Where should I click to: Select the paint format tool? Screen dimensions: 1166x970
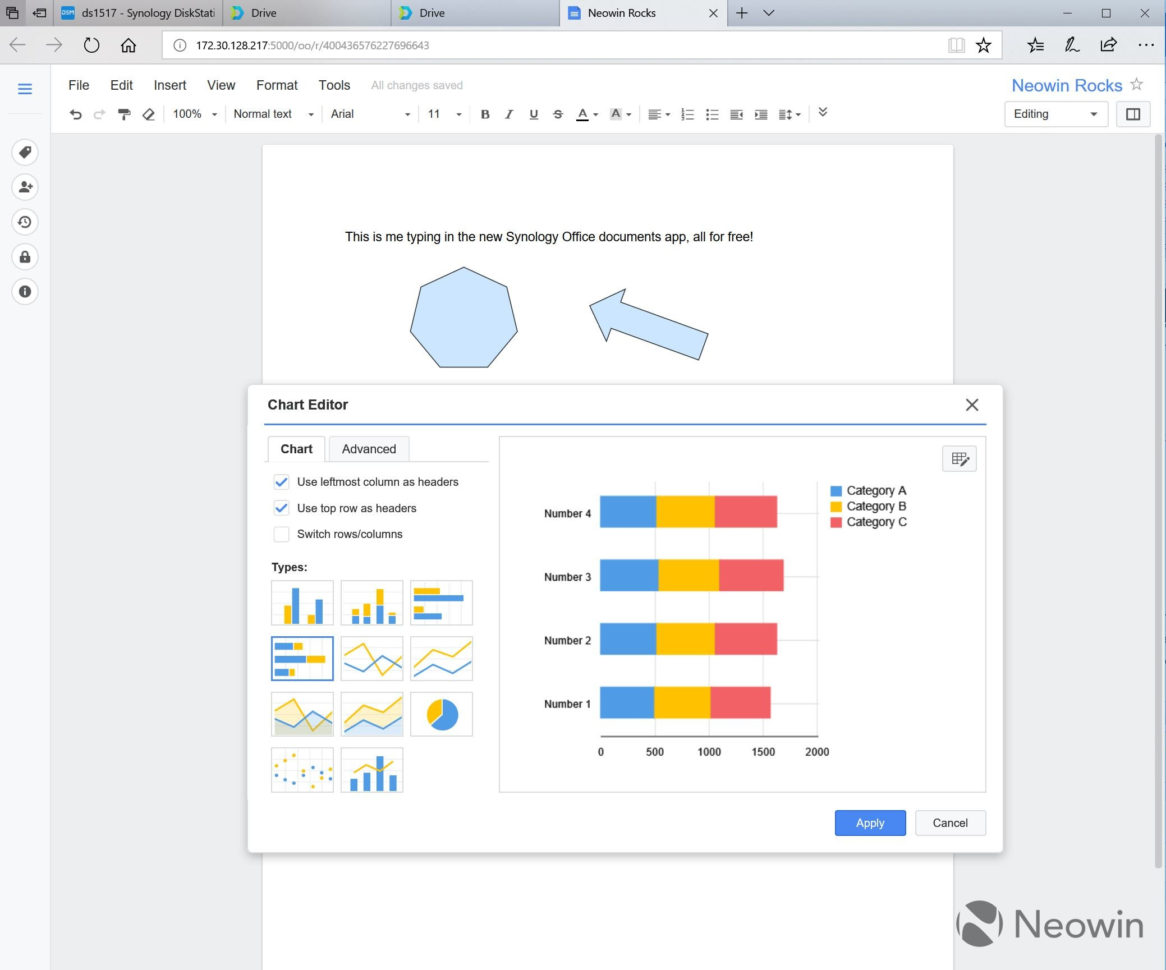[x=124, y=114]
